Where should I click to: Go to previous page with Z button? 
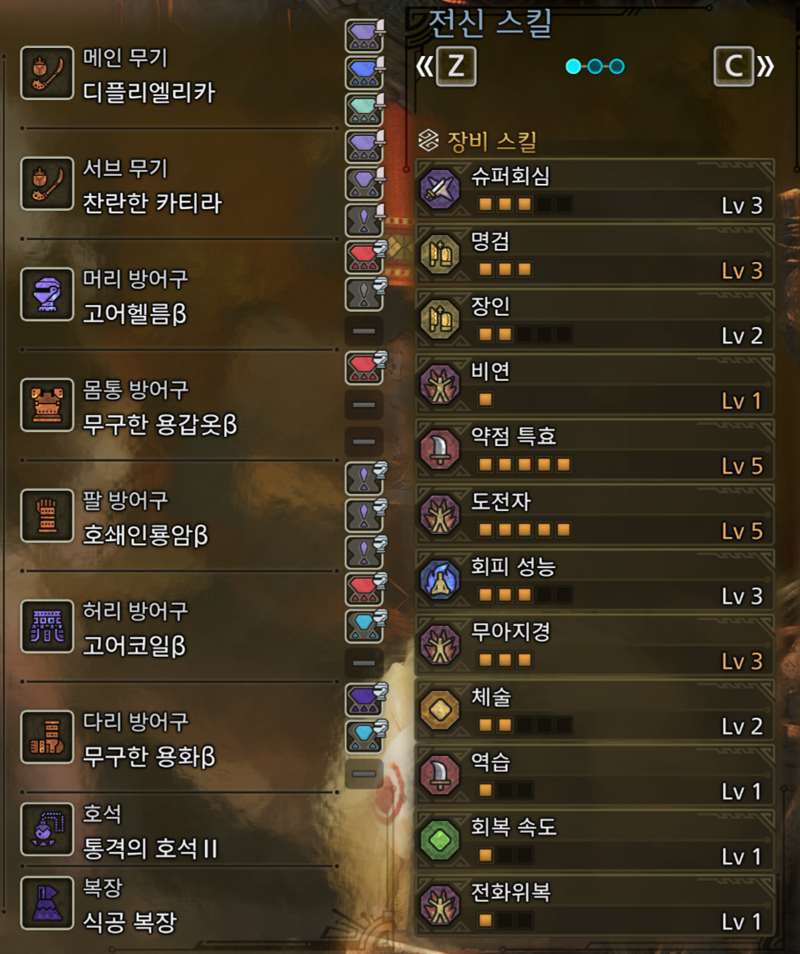(x=456, y=66)
